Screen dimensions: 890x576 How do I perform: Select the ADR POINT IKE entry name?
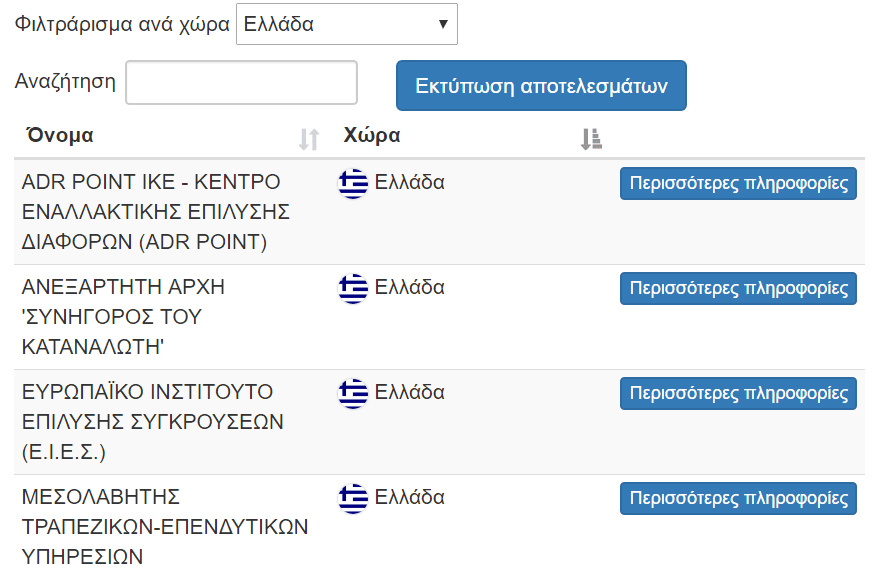(156, 212)
